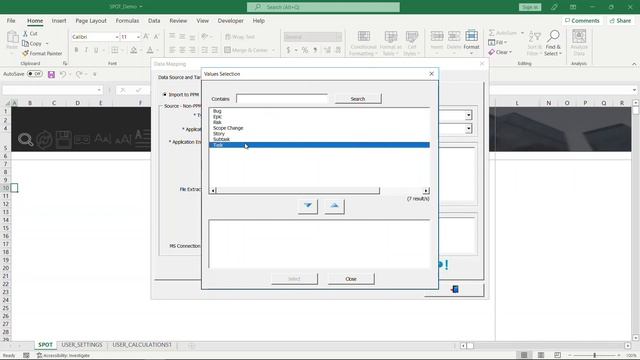
Task: Collapse the ribbon chevron
Action: click(634, 64)
